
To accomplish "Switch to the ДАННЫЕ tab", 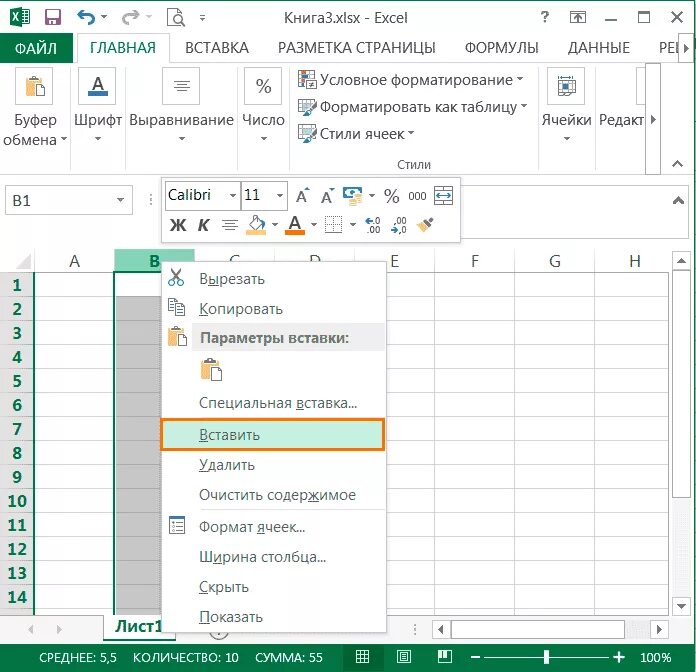I will 598,47.
